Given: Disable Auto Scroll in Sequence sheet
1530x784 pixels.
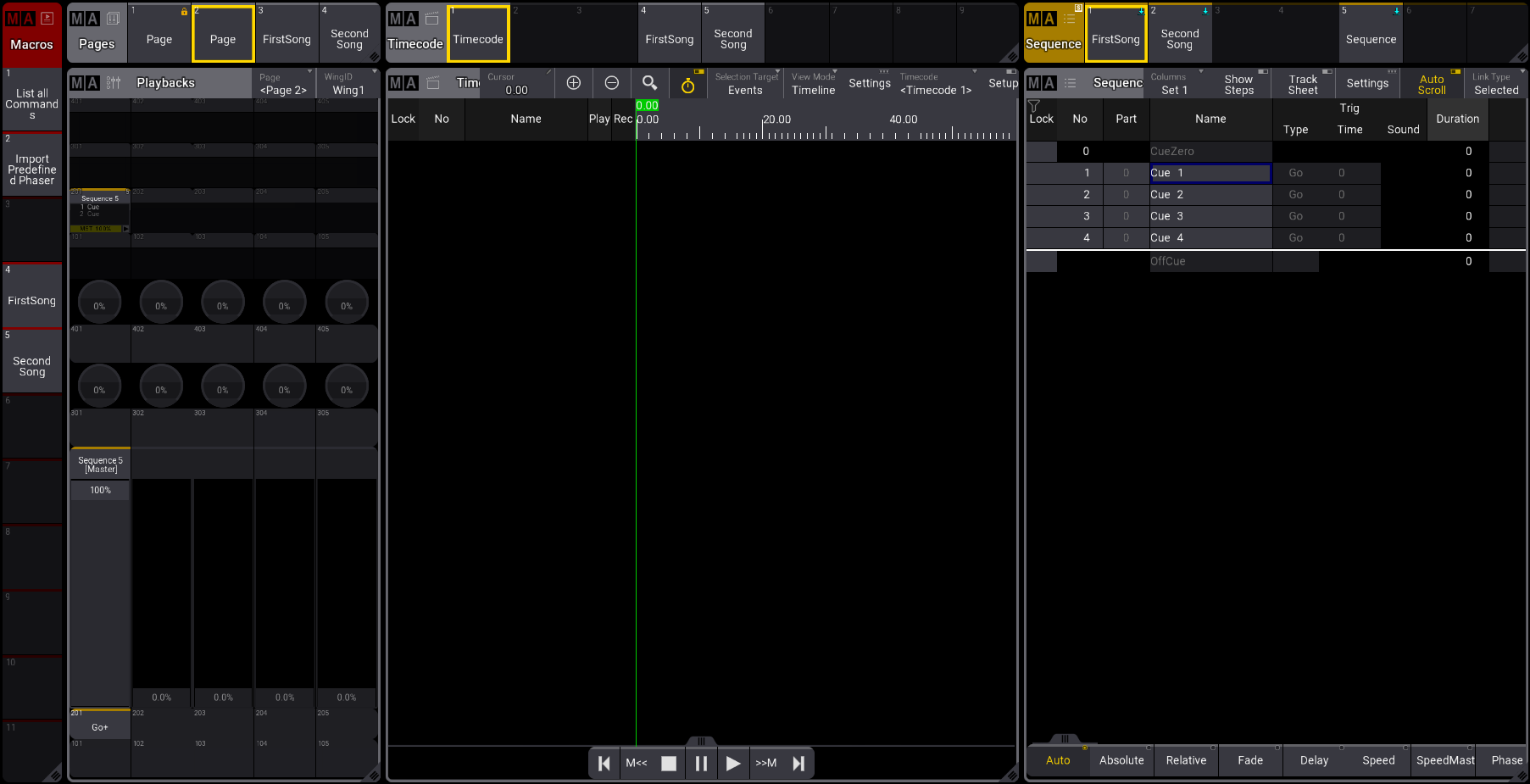Looking at the screenshot, I should click(x=1432, y=84).
